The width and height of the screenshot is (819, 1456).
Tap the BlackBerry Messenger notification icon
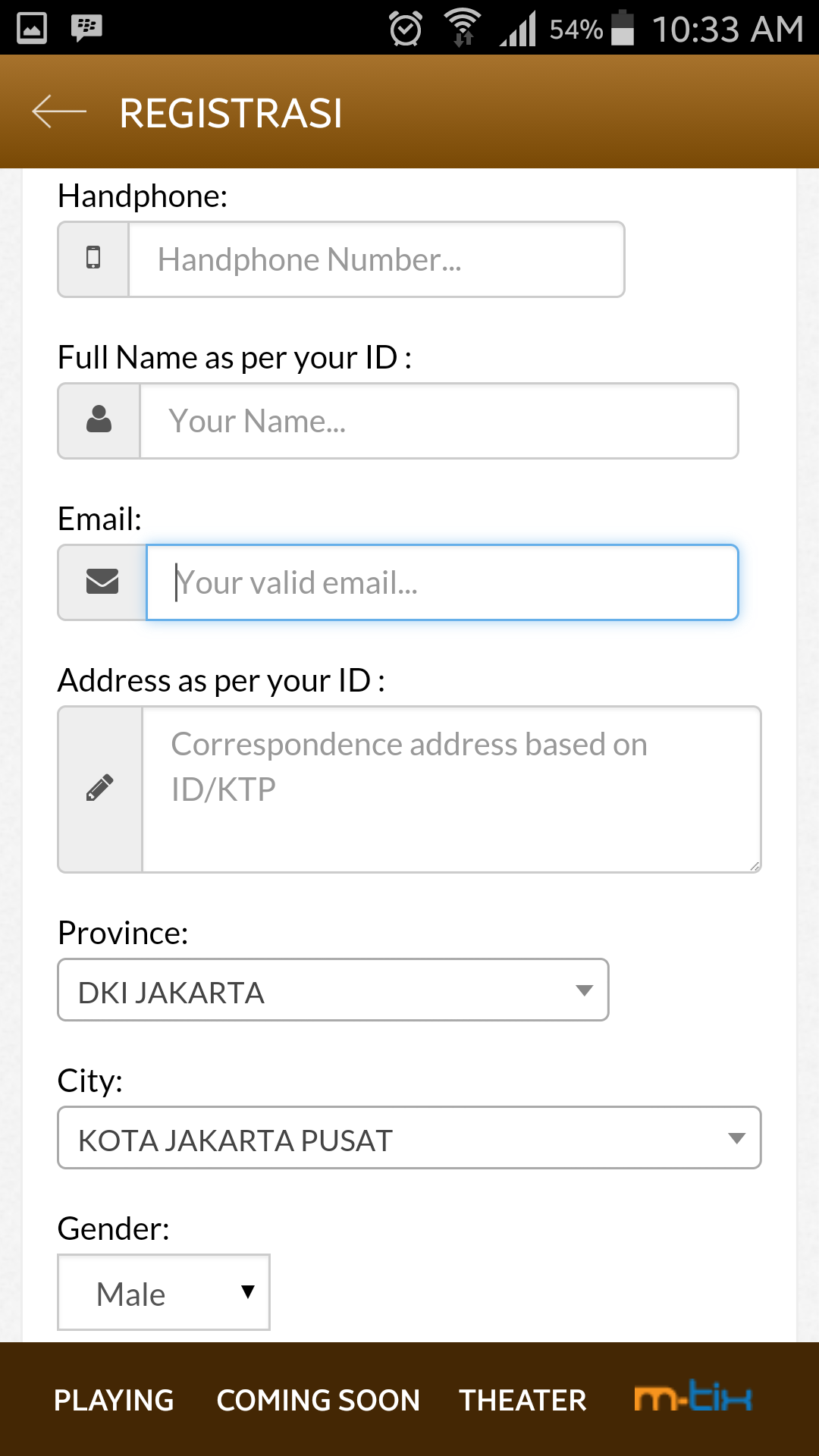[86, 28]
